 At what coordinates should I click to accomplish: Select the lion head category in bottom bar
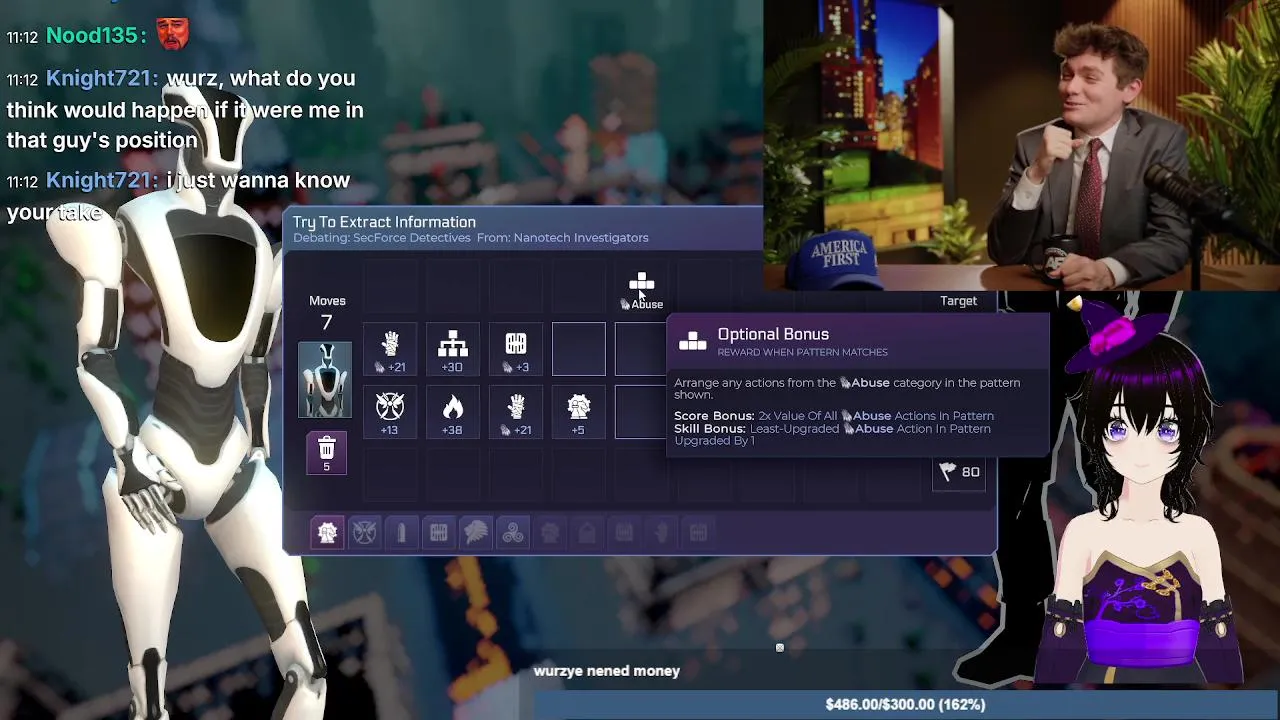click(476, 533)
